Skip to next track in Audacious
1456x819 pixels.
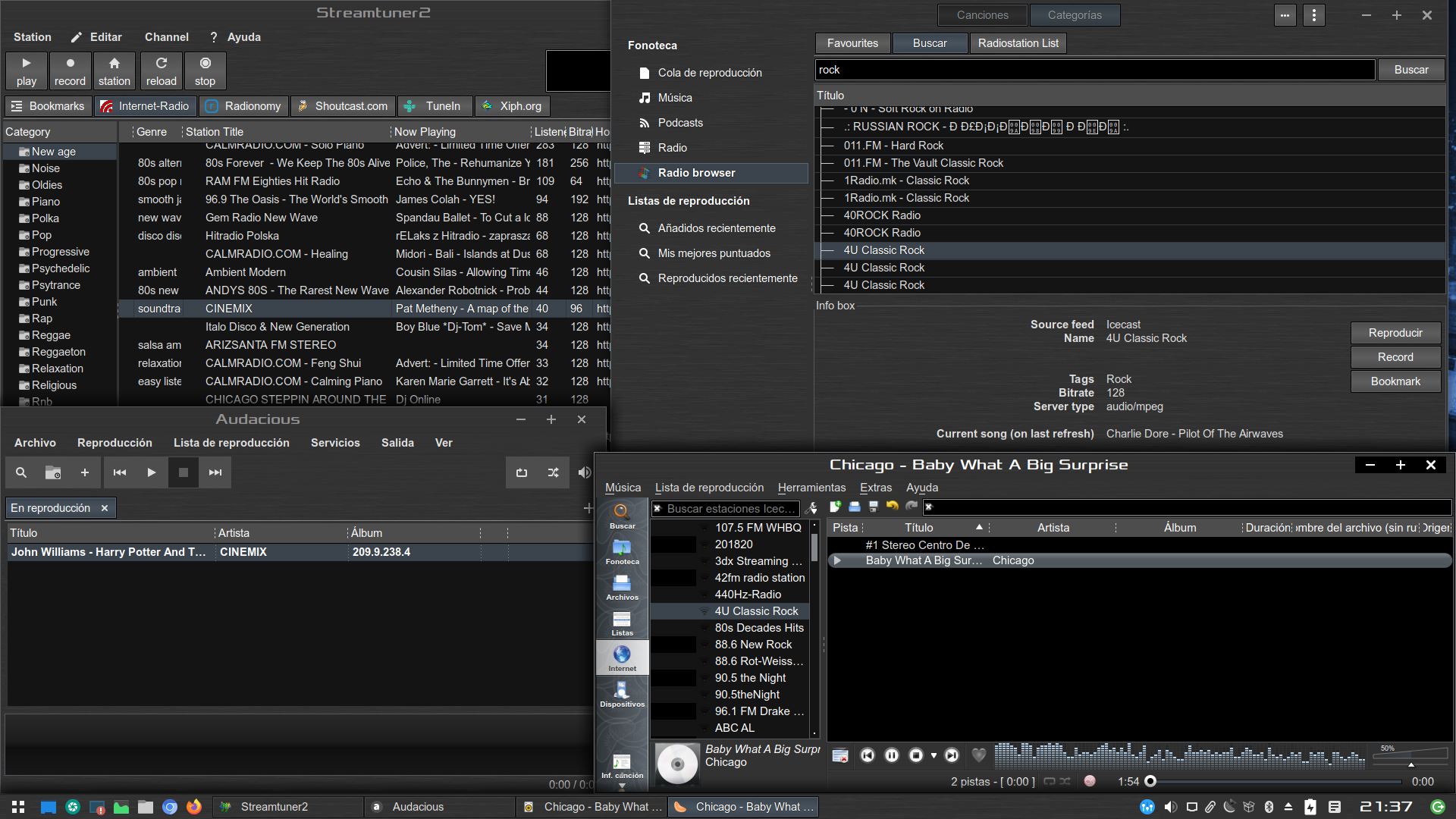tap(215, 472)
